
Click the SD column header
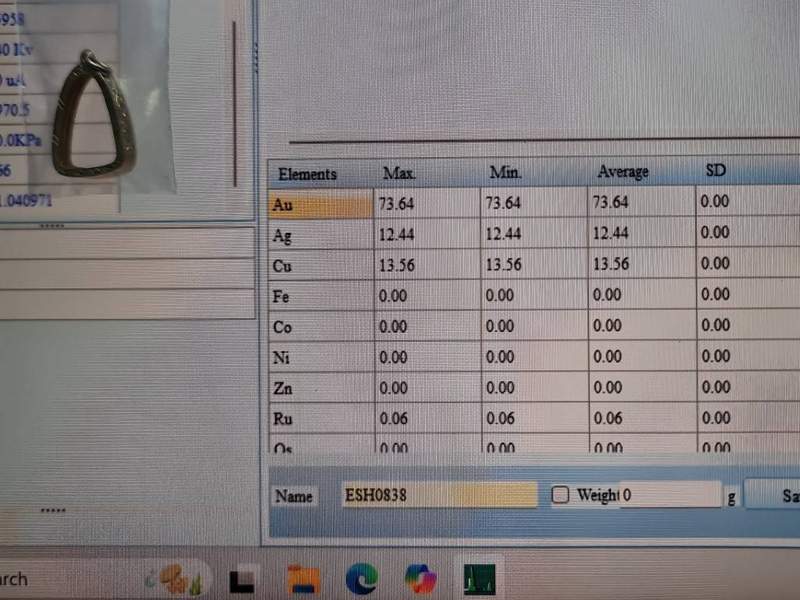click(x=716, y=171)
